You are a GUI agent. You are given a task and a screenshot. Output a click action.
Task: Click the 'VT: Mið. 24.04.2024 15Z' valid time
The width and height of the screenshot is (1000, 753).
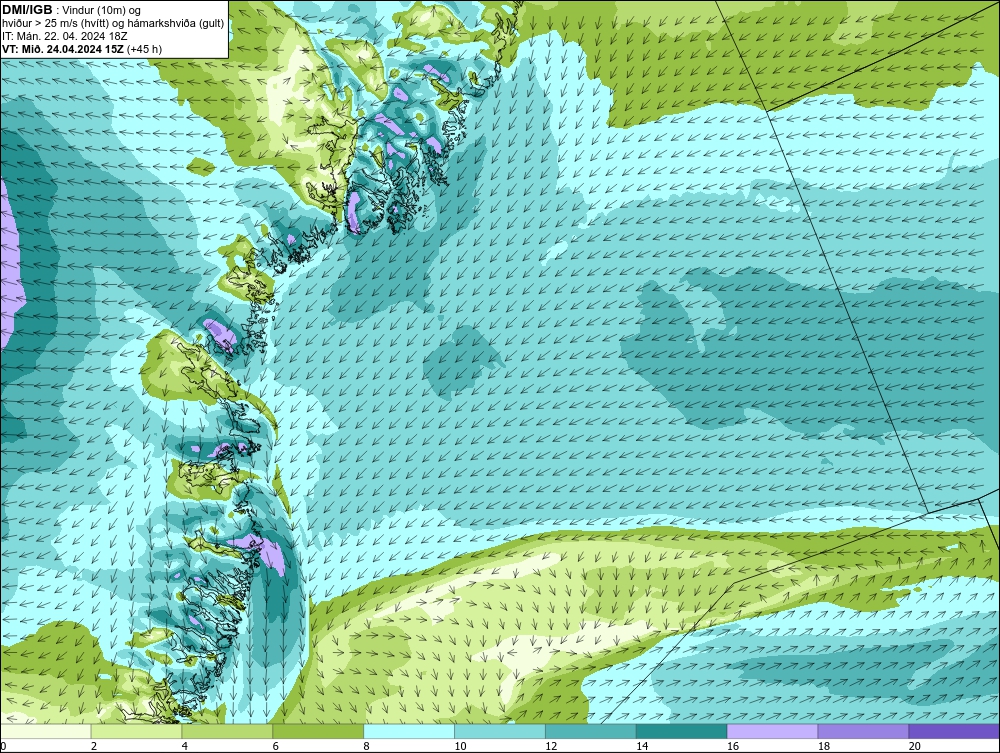point(63,49)
